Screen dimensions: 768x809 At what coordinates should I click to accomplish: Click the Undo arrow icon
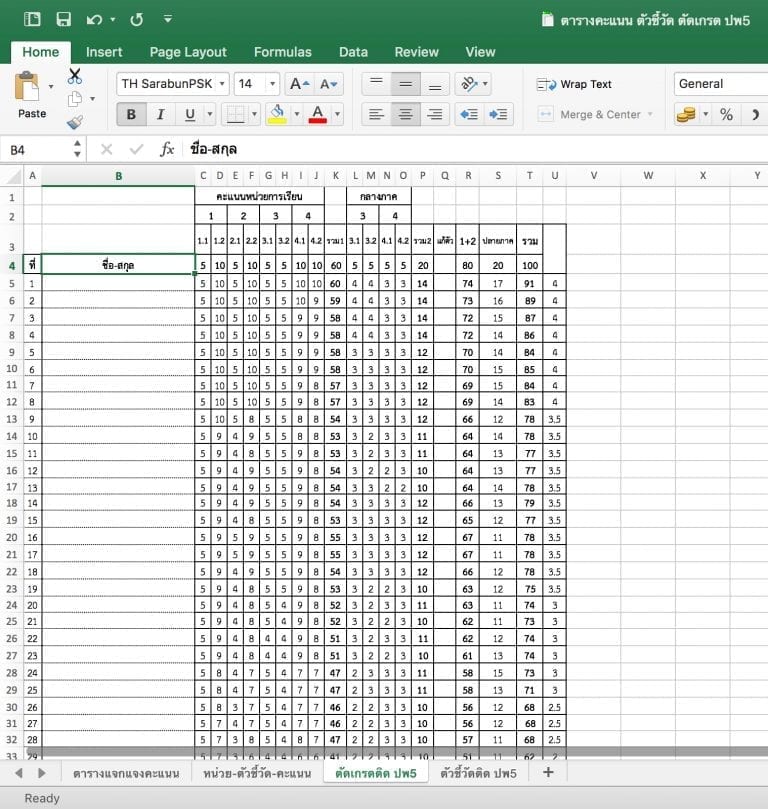[x=94, y=20]
